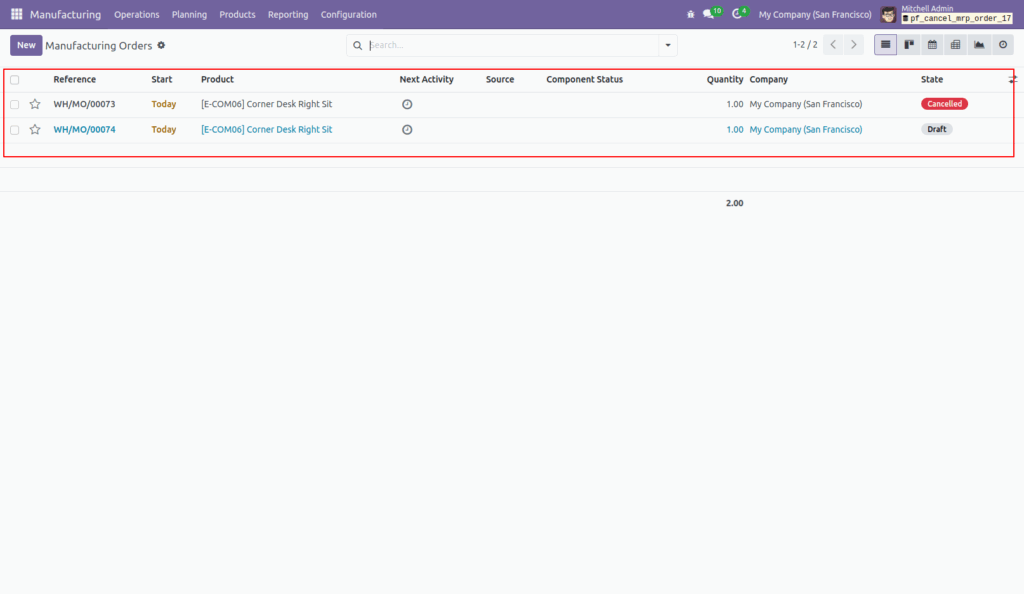The height and width of the screenshot is (594, 1024).
Task: Select all manufacturing orders via header checkbox
Action: click(x=14, y=79)
